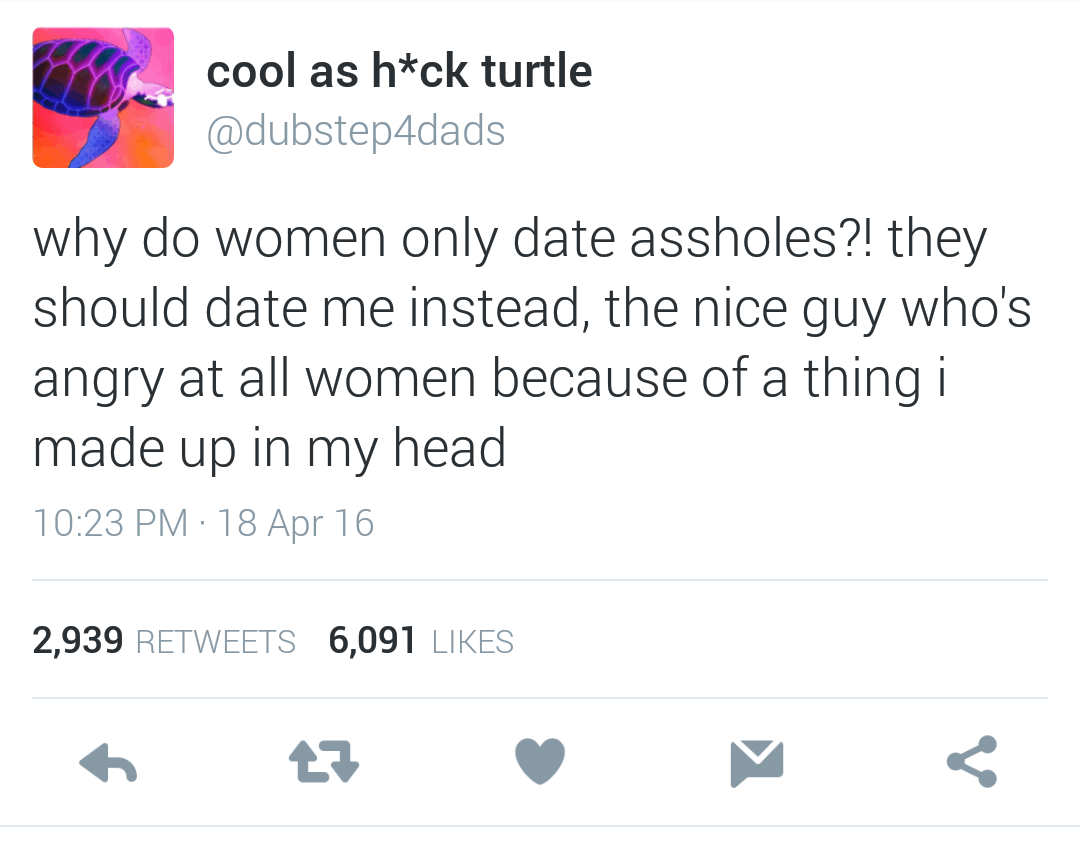
Task: Open the 10:23 PM timestamp permalink
Action: (x=110, y=522)
